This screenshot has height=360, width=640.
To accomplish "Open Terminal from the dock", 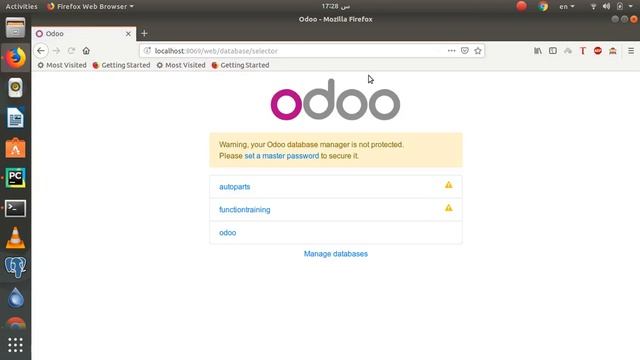I will coord(16,208).
